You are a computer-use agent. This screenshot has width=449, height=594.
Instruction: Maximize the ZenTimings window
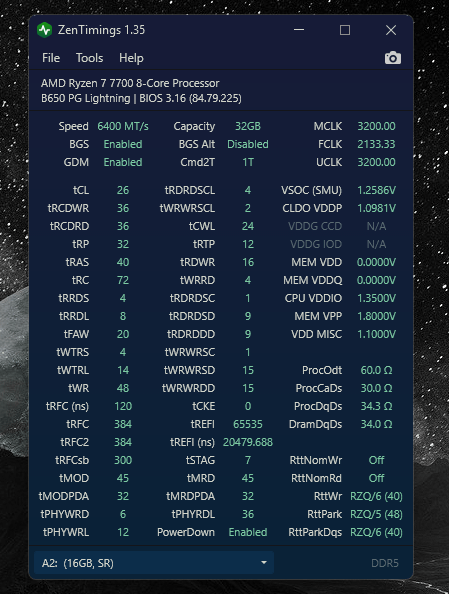click(x=345, y=30)
